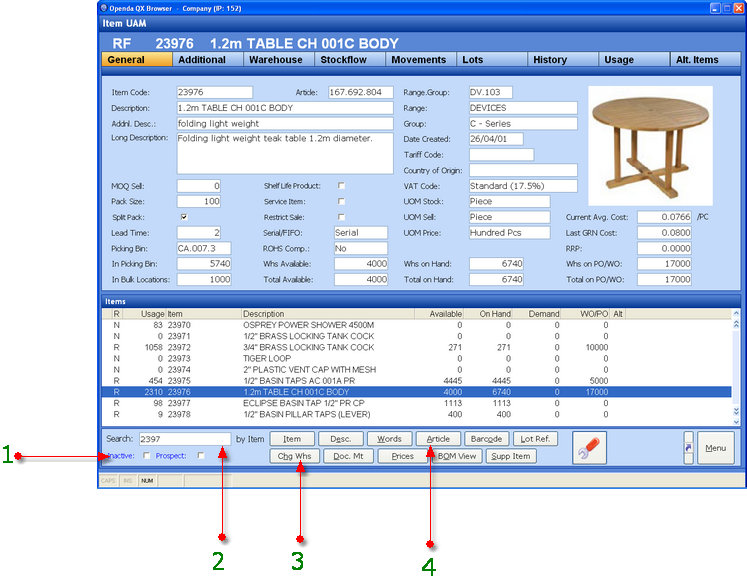Click the Desc. search button
The image size is (747, 586).
coord(341,439)
